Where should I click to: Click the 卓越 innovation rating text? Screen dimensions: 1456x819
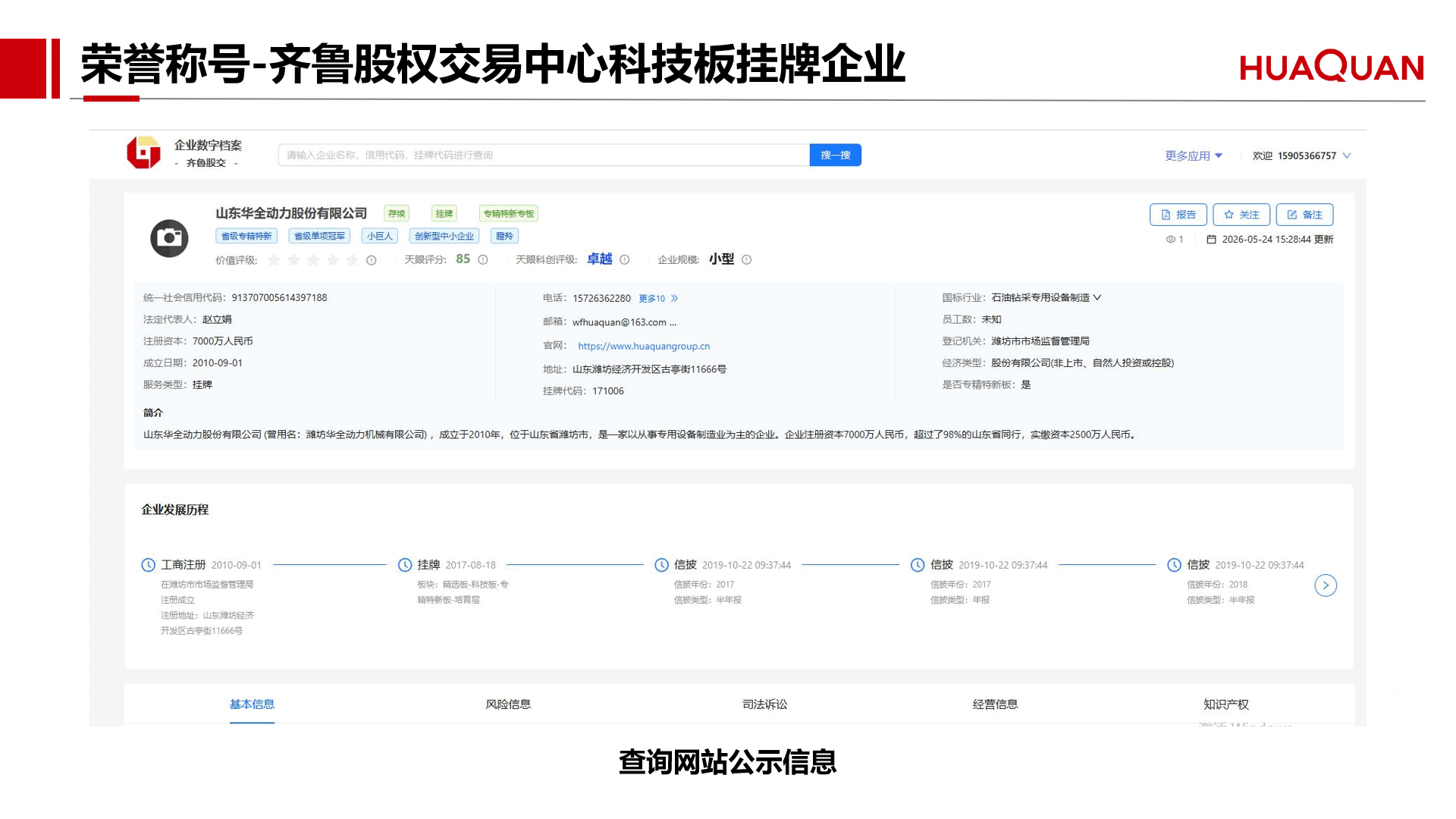(x=600, y=259)
